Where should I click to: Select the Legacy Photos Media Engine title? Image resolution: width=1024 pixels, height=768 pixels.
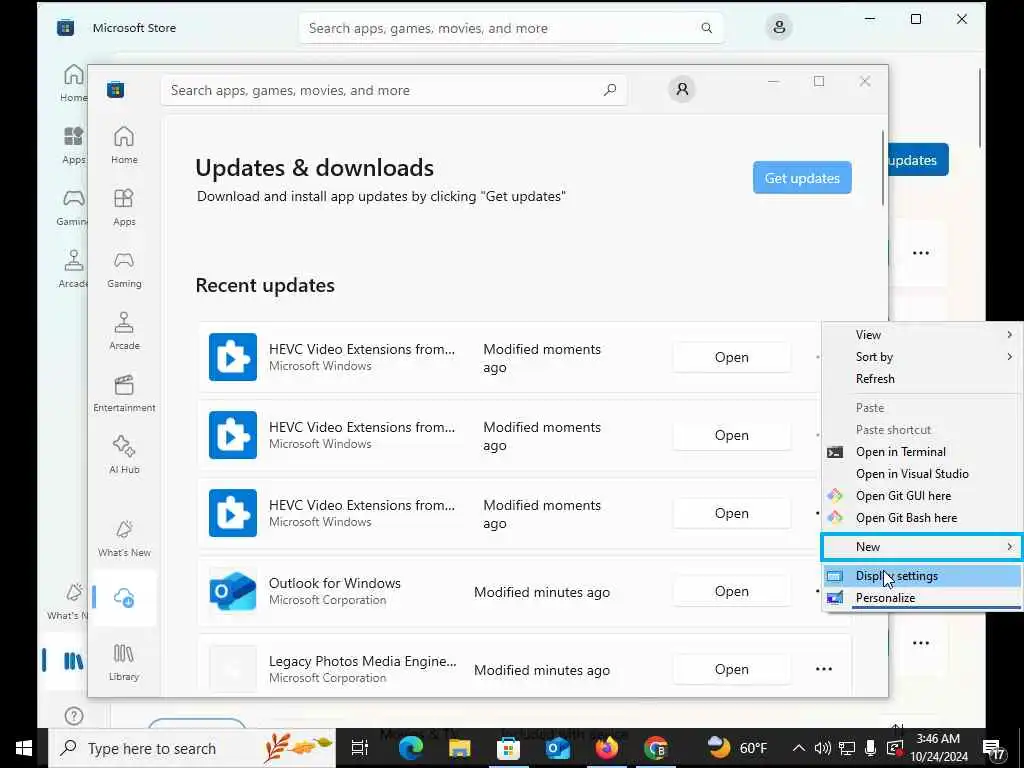pos(362,661)
